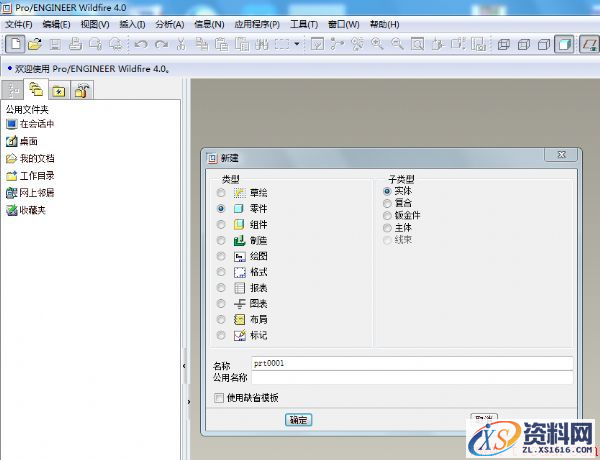The height and width of the screenshot is (460, 600).
Task: Select the 零件 type radio button
Action: click(x=221, y=209)
